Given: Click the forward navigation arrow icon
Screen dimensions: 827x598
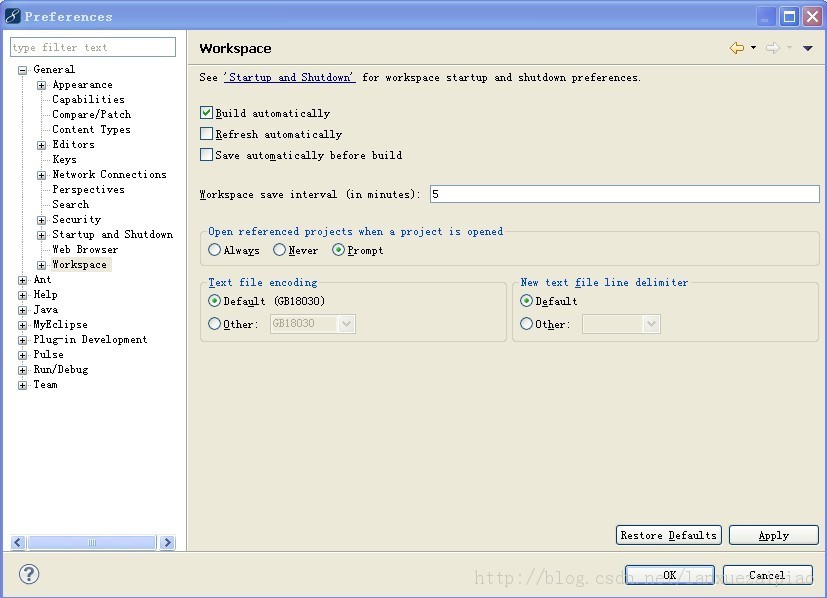Looking at the screenshot, I should click(x=773, y=48).
